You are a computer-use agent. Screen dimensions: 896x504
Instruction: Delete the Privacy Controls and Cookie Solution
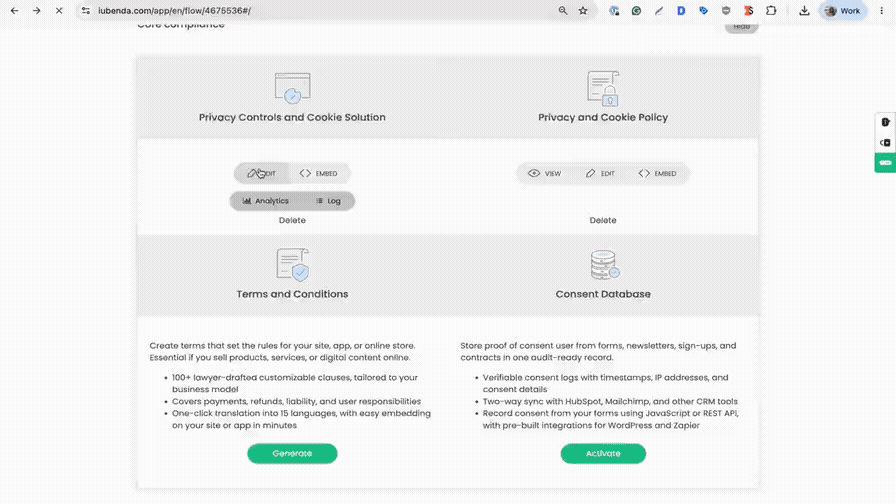tap(292, 220)
